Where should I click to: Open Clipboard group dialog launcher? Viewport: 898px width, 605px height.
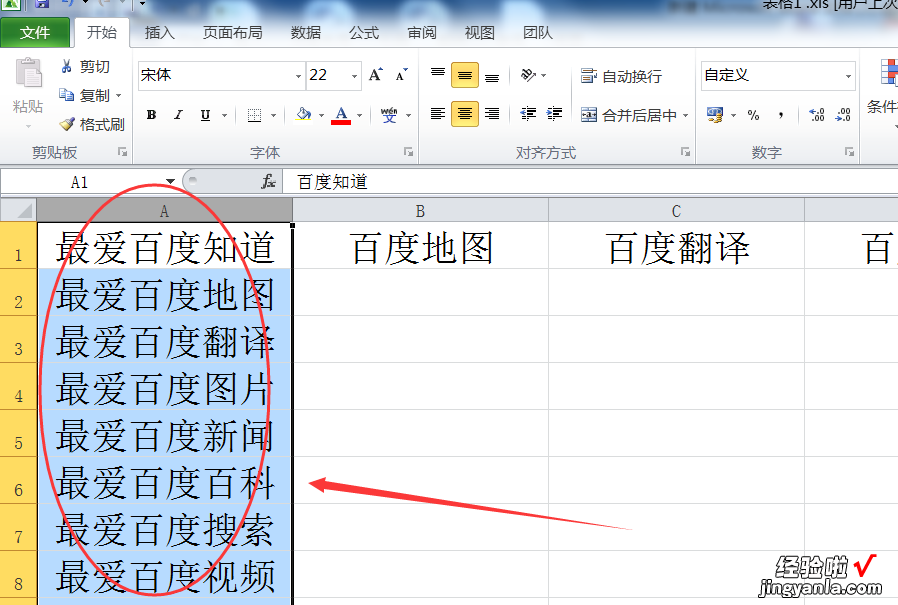123,152
